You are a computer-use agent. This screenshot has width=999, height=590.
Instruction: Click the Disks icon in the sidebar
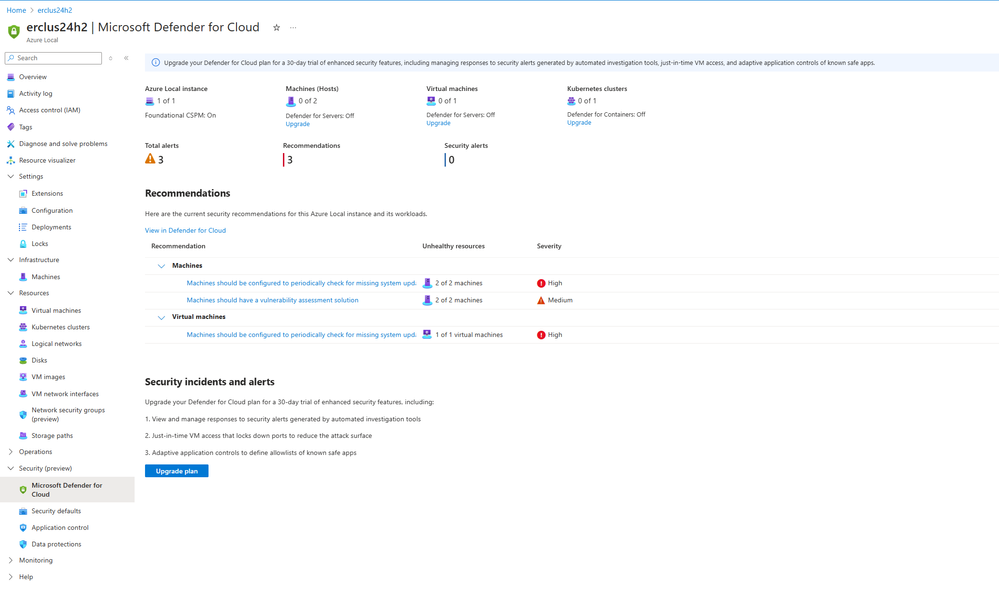pos(23,361)
